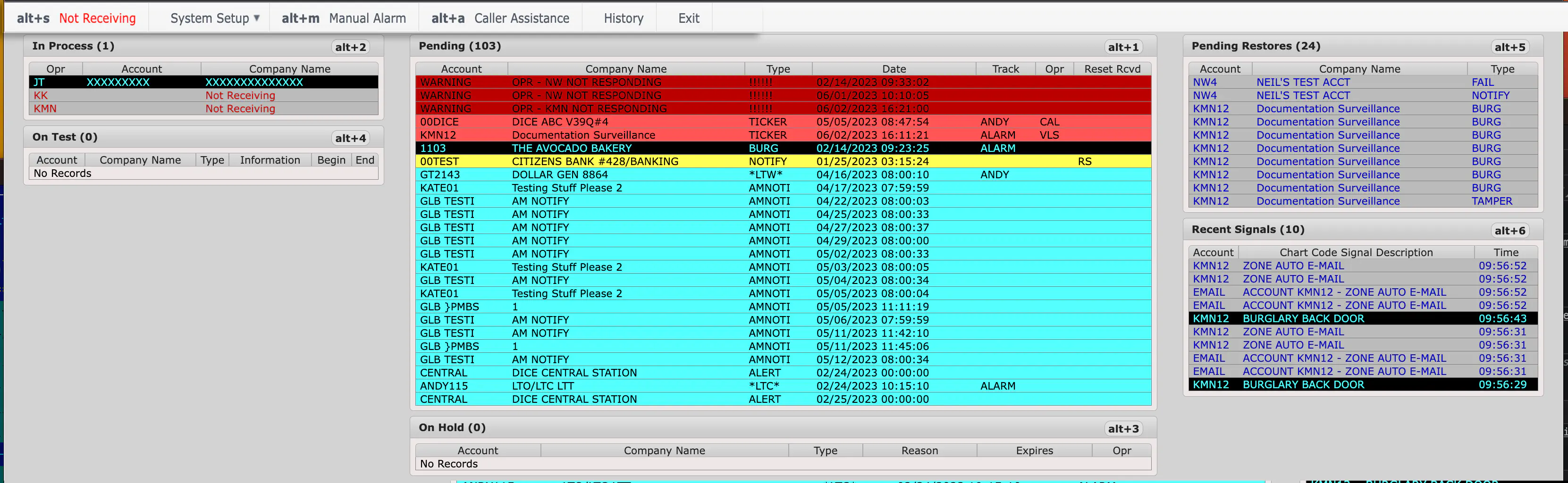Image resolution: width=1568 pixels, height=483 pixels.
Task: Click the Pending Account column header
Action: (462, 69)
